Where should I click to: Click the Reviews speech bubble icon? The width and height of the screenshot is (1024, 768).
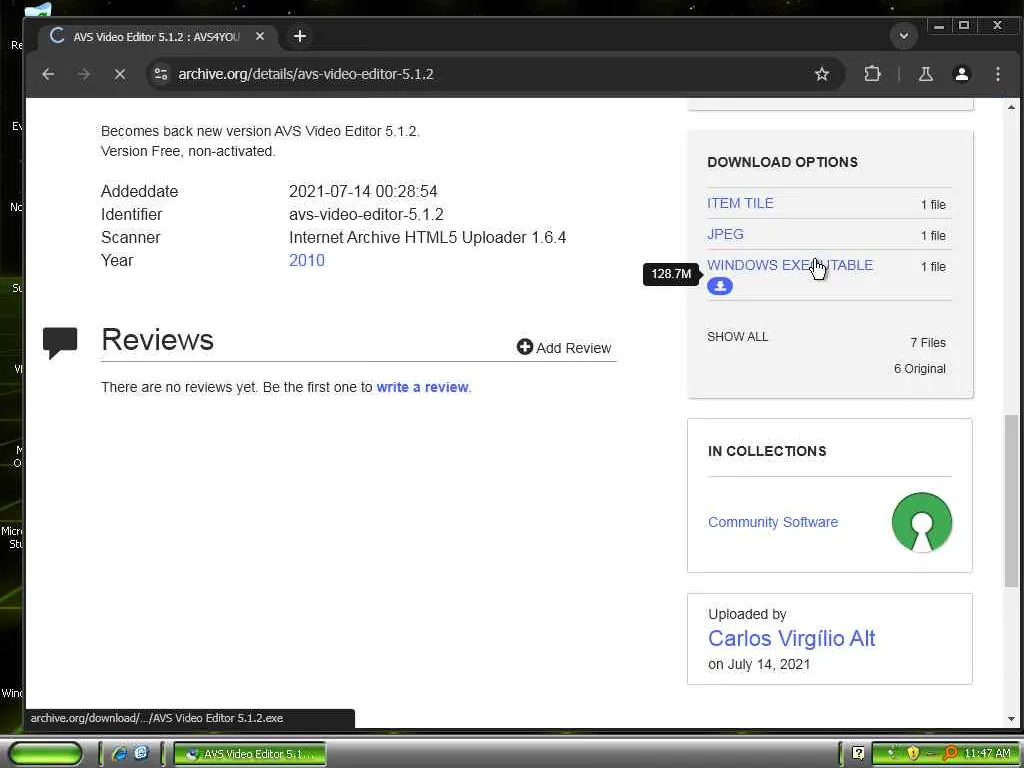pos(60,342)
